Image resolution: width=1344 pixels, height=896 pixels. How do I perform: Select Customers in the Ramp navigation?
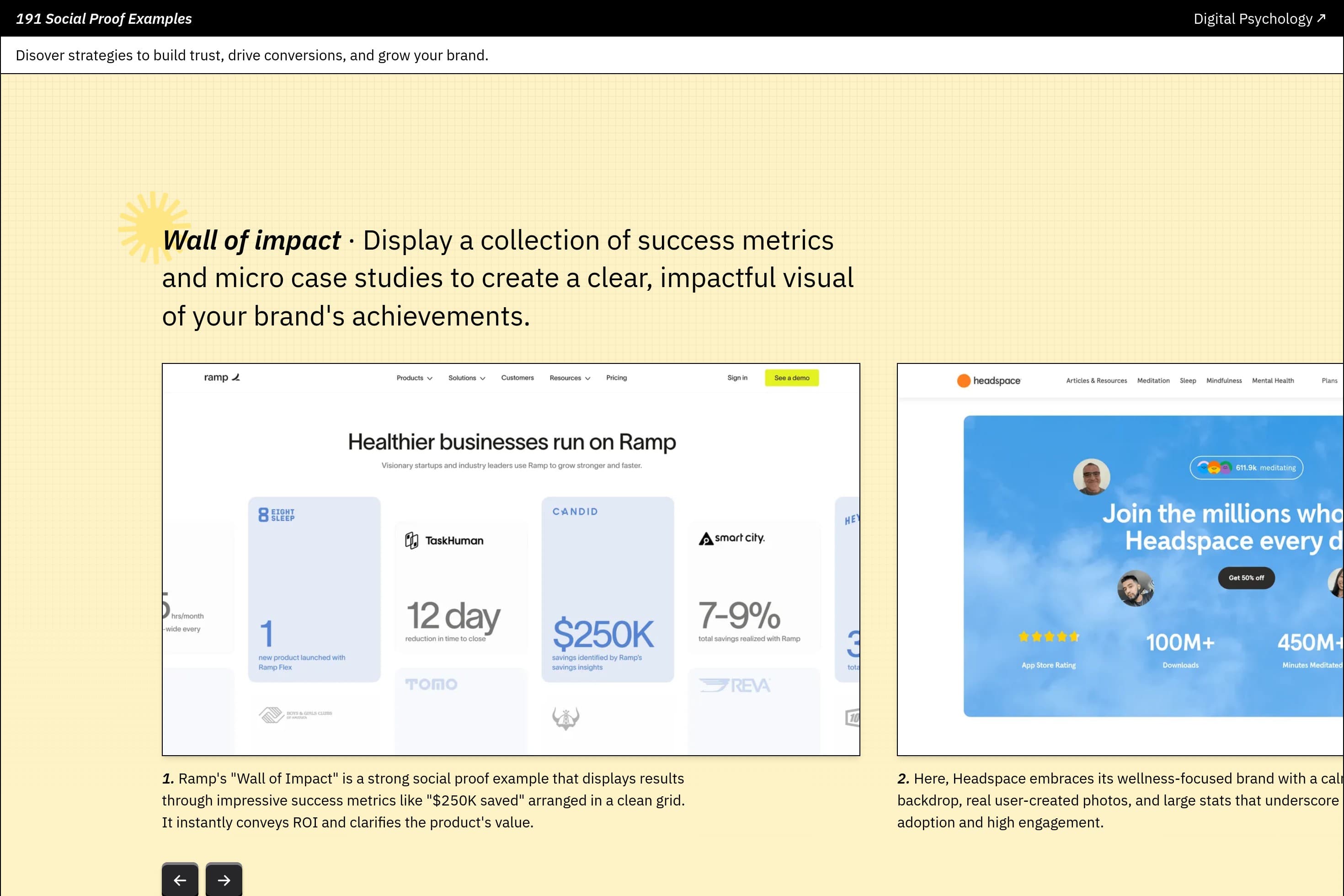(x=517, y=378)
